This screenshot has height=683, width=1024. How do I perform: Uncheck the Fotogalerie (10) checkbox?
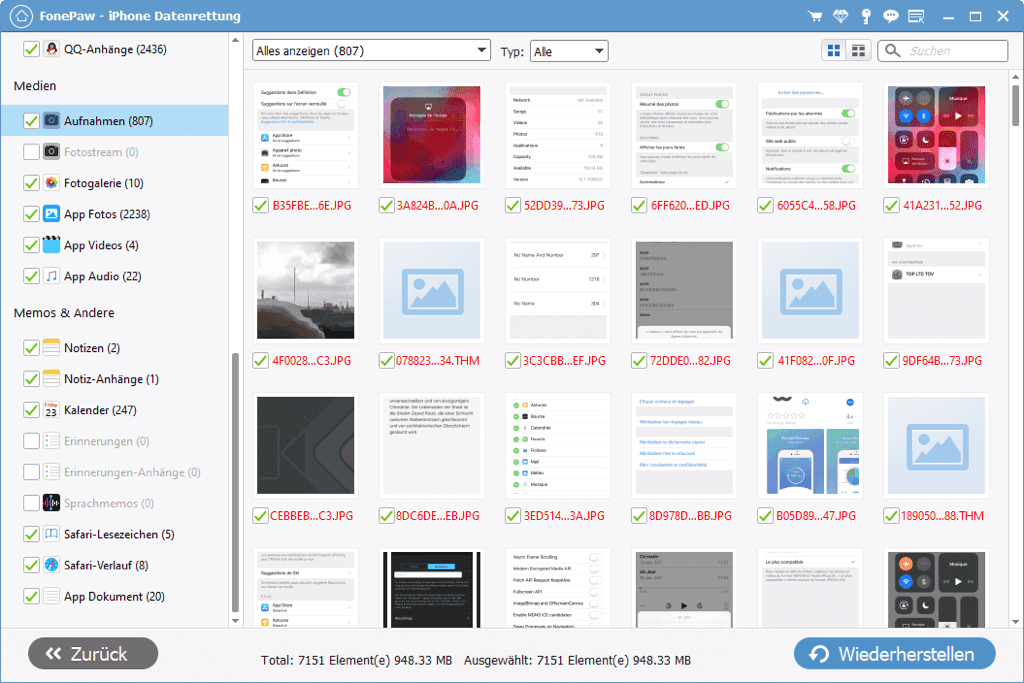point(31,183)
